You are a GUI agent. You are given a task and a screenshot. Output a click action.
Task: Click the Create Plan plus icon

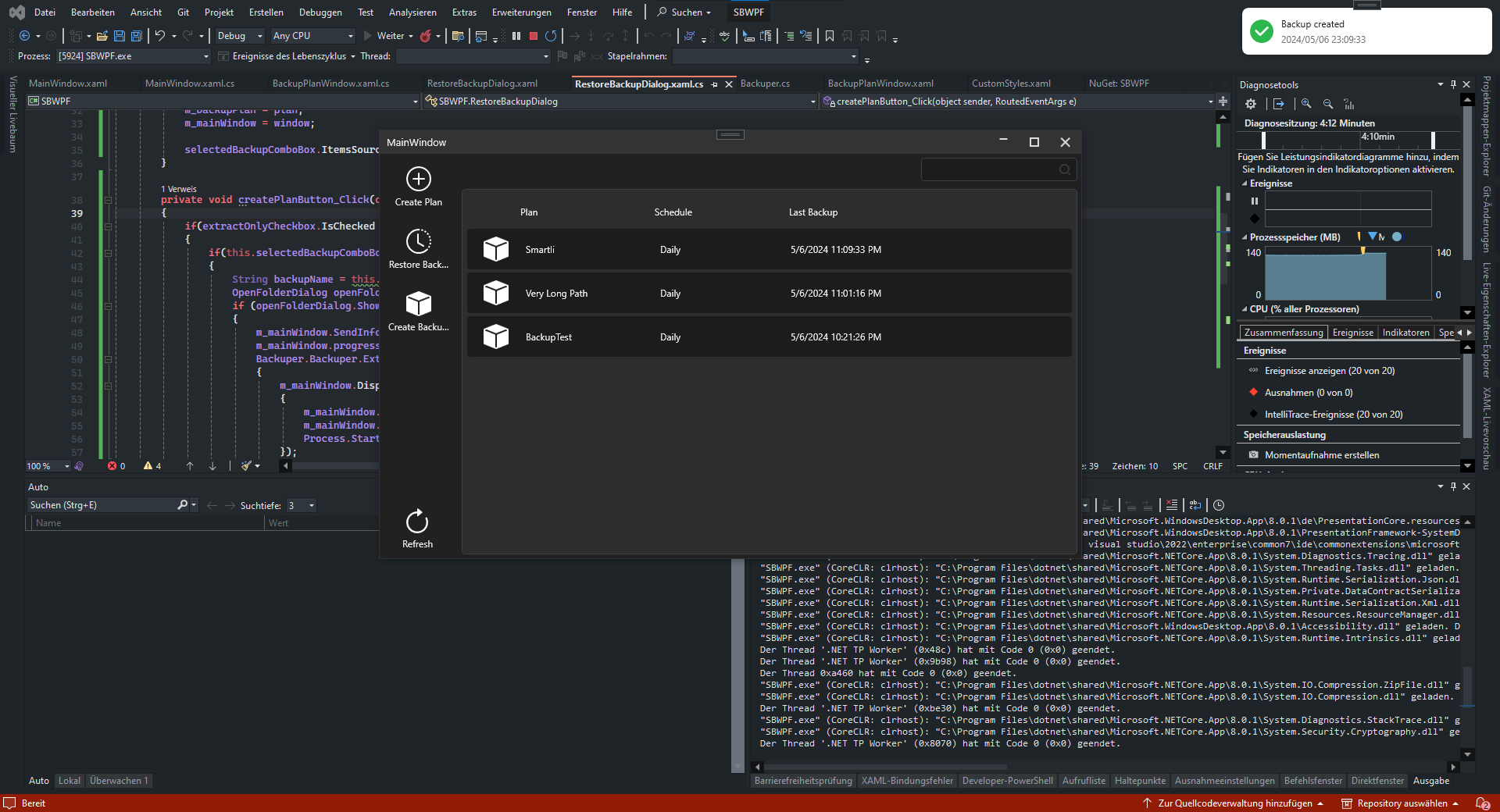click(x=418, y=179)
